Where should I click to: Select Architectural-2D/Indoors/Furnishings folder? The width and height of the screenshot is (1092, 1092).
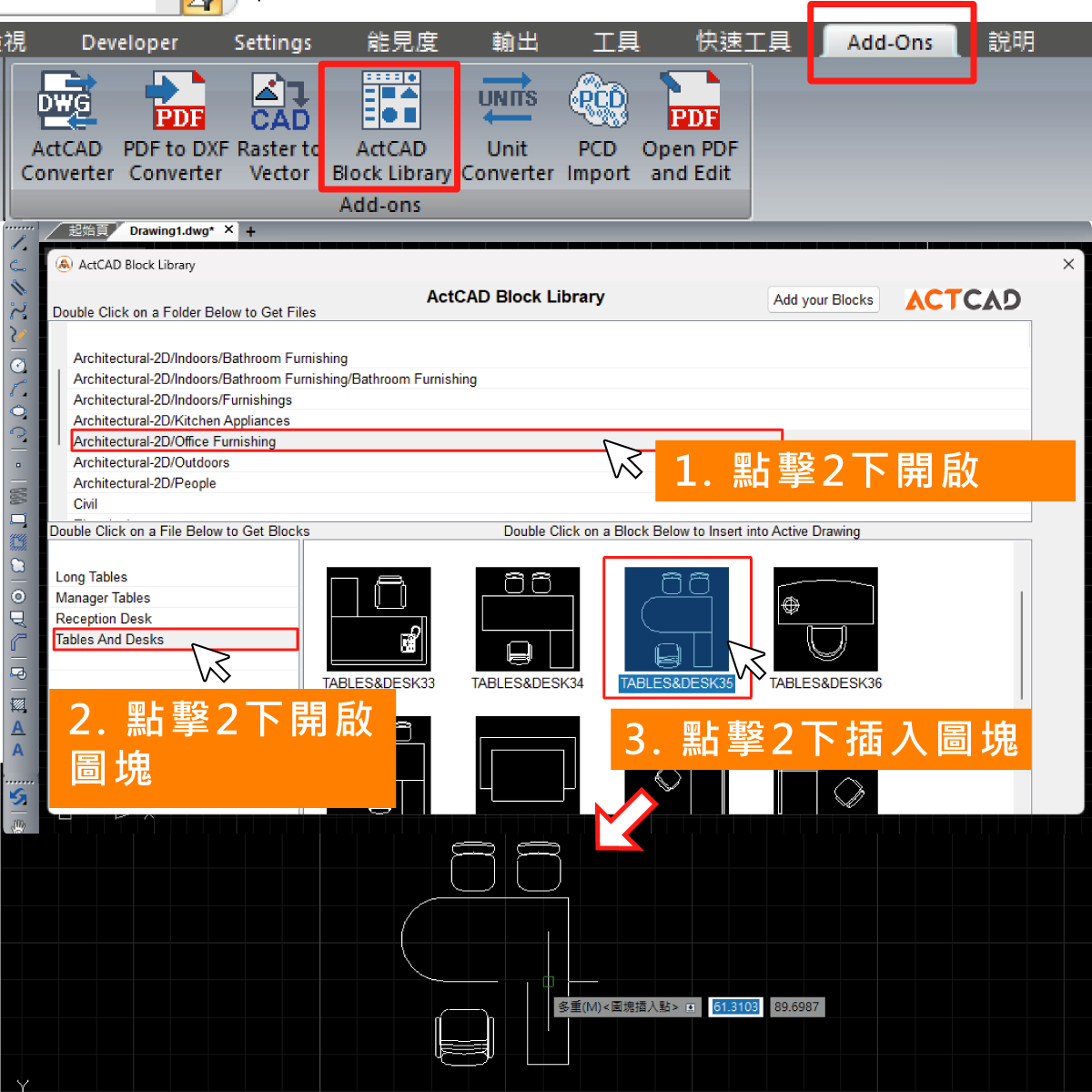coord(551,400)
